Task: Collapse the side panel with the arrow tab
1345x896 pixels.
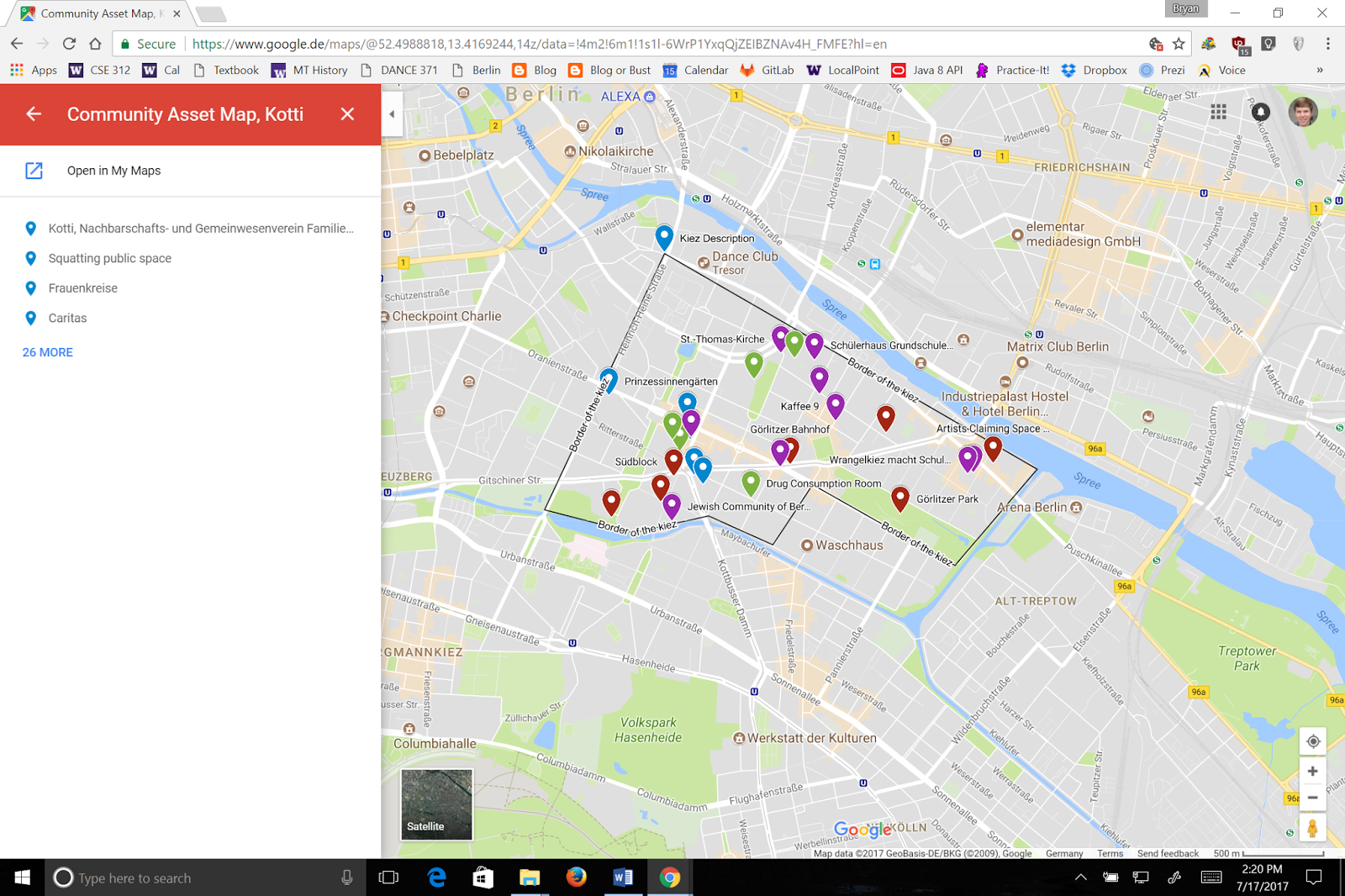Action: tap(392, 114)
